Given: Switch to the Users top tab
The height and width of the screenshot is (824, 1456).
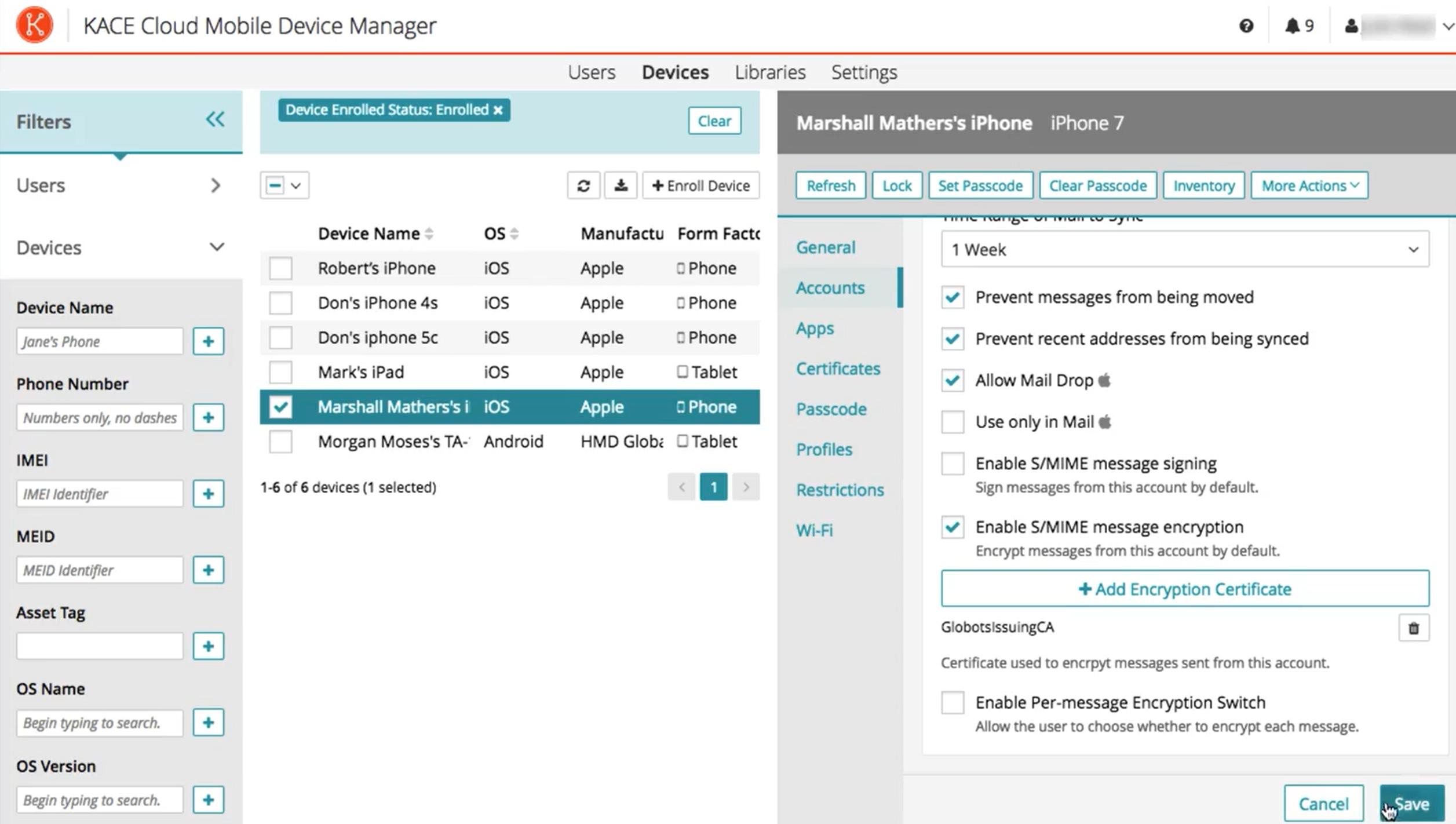Looking at the screenshot, I should [x=592, y=72].
